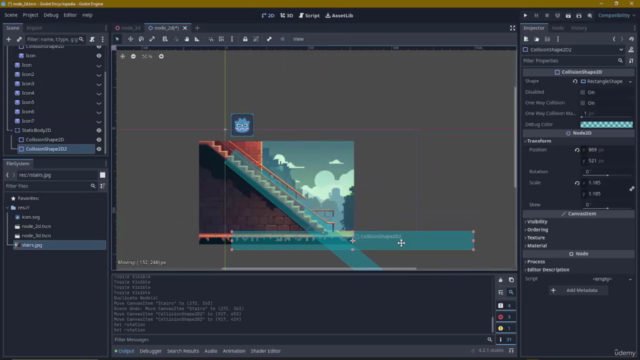Open the Scene menu
This screenshot has width=640, height=360.
click(11, 15)
